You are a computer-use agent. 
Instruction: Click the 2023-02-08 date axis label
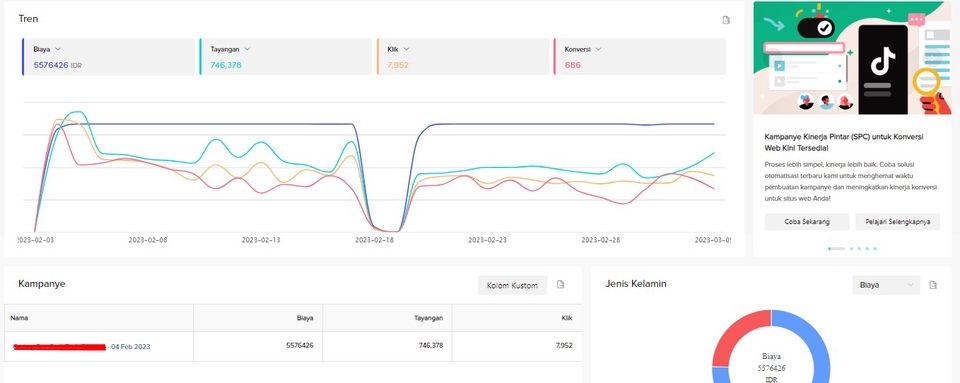click(148, 240)
